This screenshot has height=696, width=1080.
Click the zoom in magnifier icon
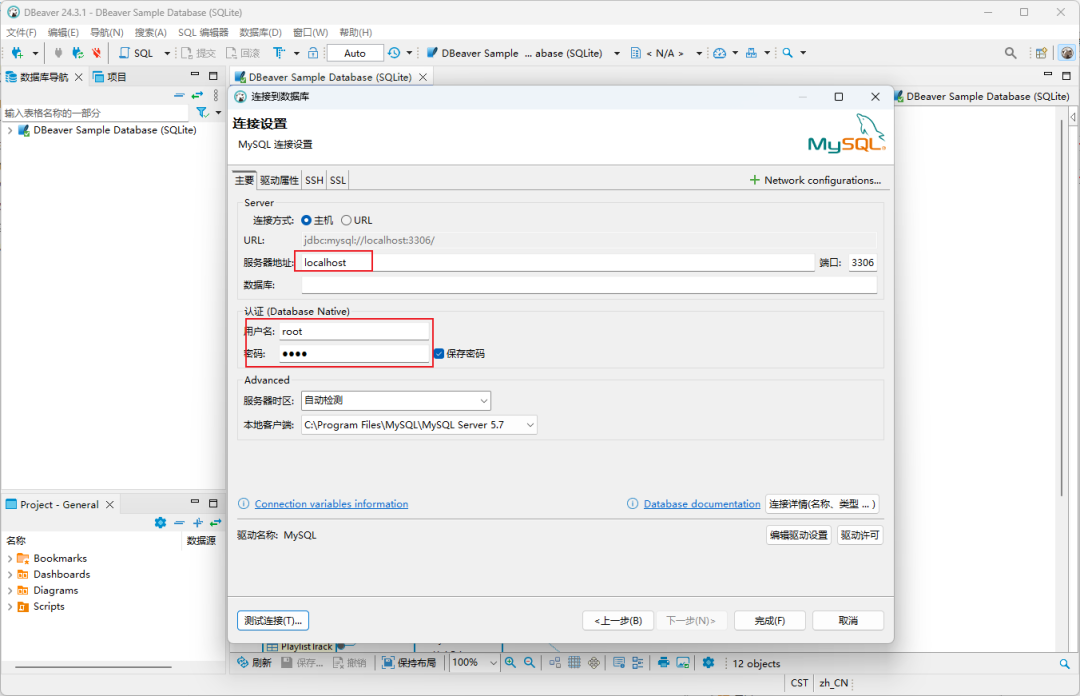tap(510, 662)
